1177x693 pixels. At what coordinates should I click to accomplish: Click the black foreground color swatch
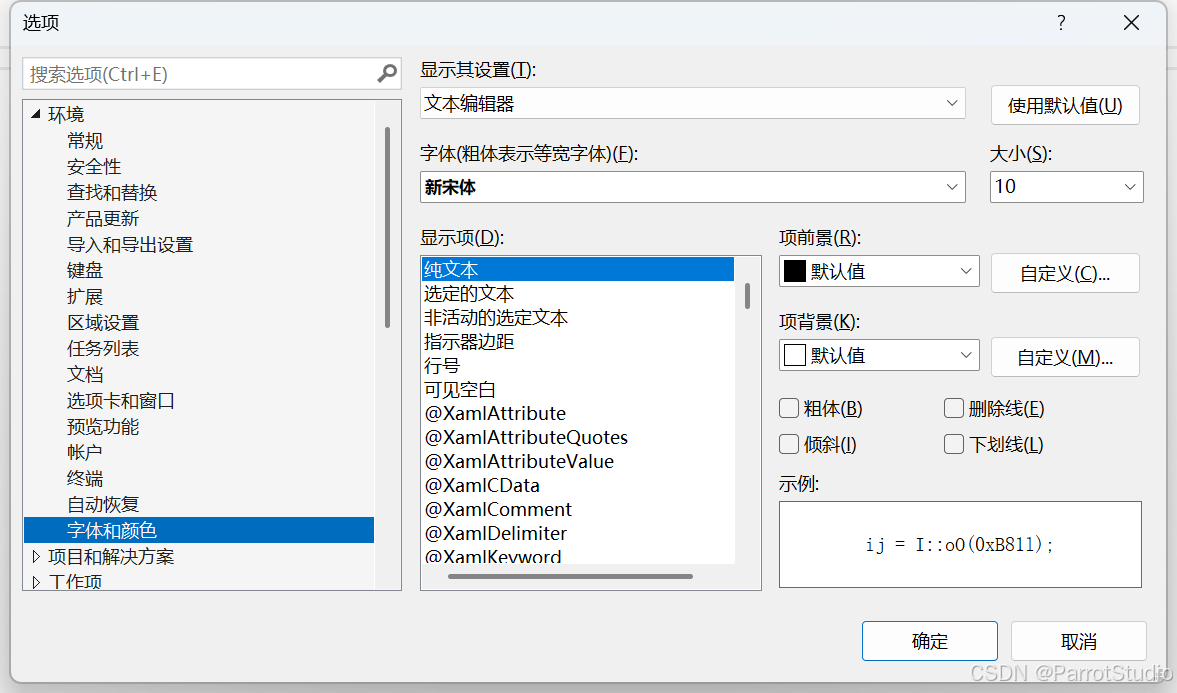[x=795, y=271]
